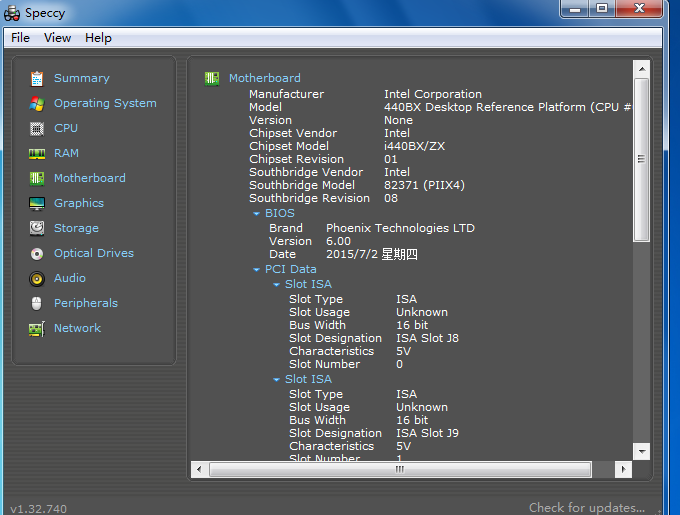Click Check for updates link
The image size is (680, 515).
587,508
